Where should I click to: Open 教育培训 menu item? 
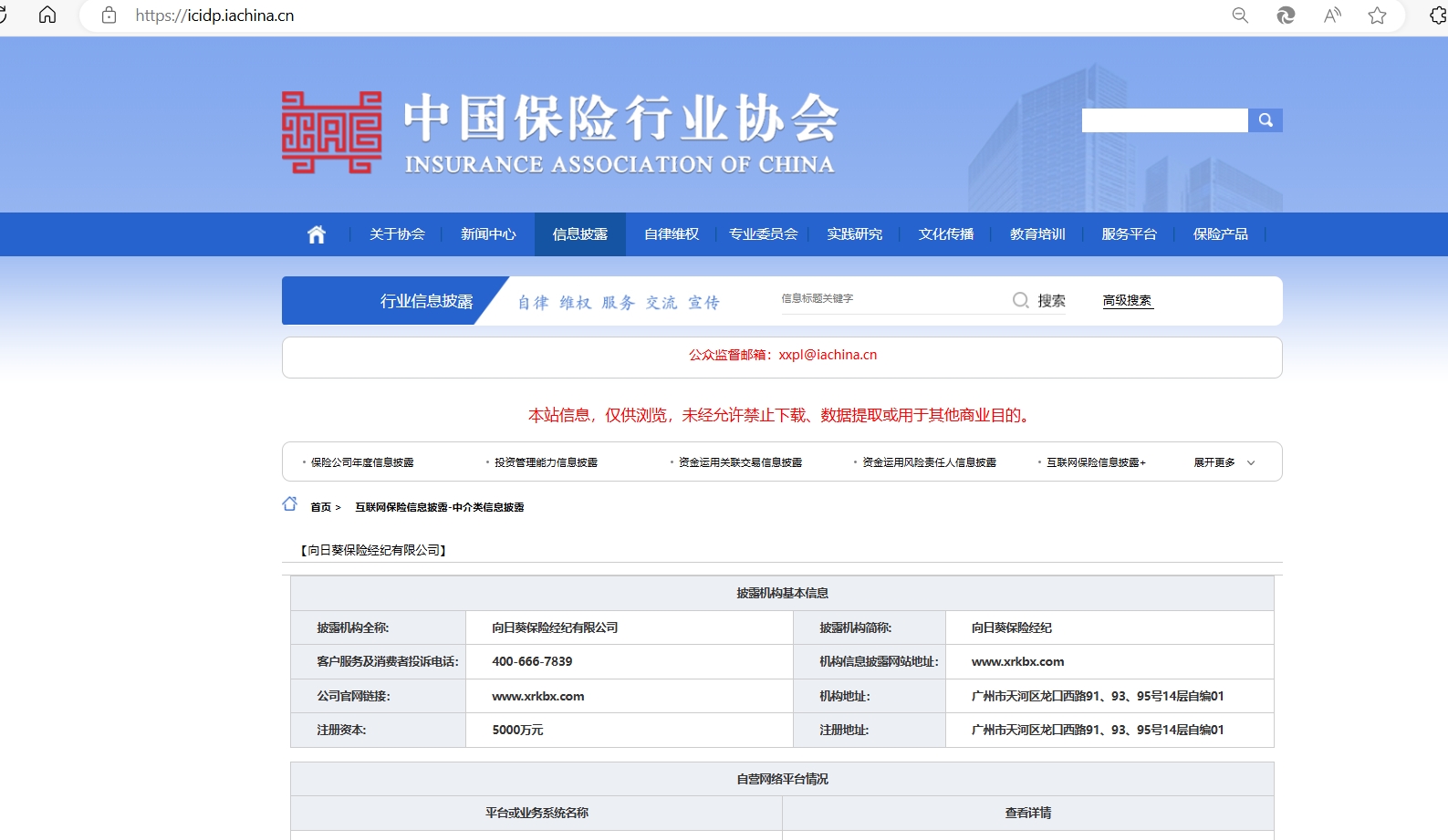(1037, 234)
